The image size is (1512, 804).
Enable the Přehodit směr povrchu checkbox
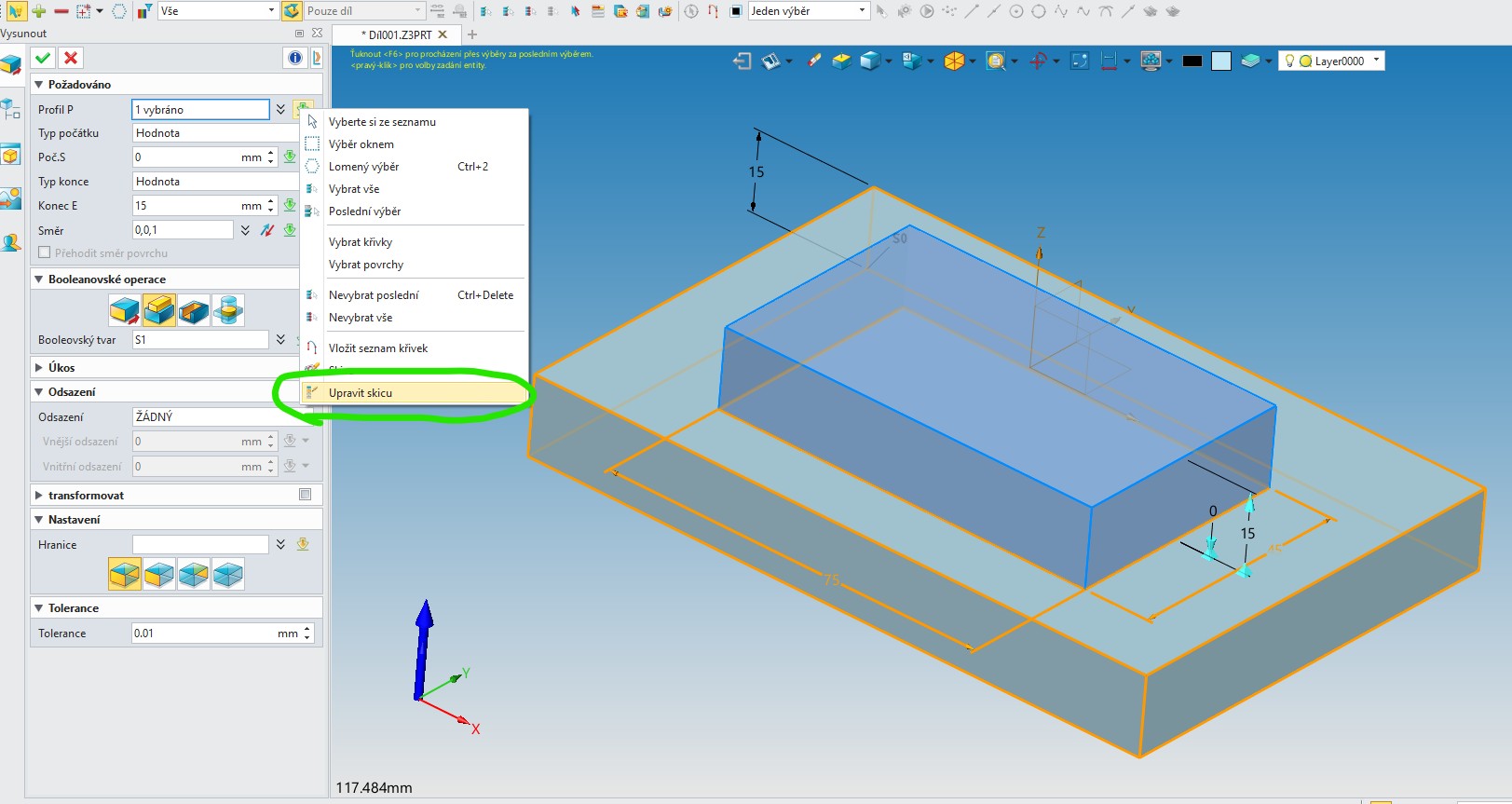[44, 252]
